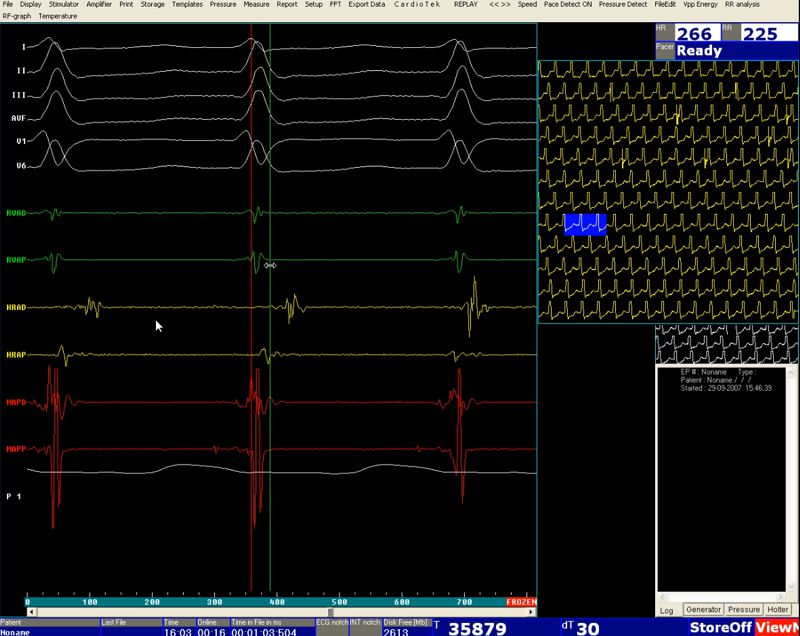Switch to the Pressure tab below log
Screen dimensions: 800x636
[x=743, y=609]
